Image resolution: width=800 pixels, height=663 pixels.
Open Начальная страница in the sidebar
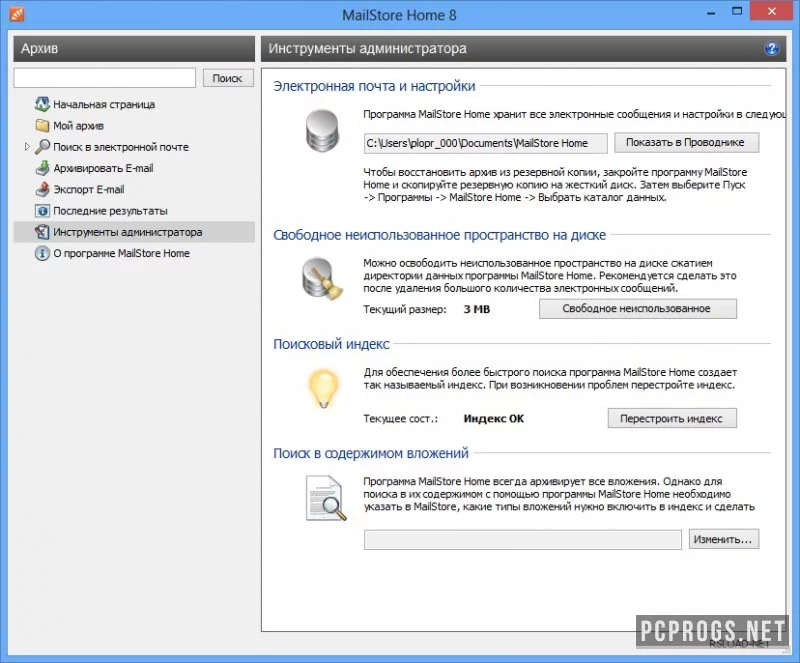pyautogui.click(x=104, y=105)
